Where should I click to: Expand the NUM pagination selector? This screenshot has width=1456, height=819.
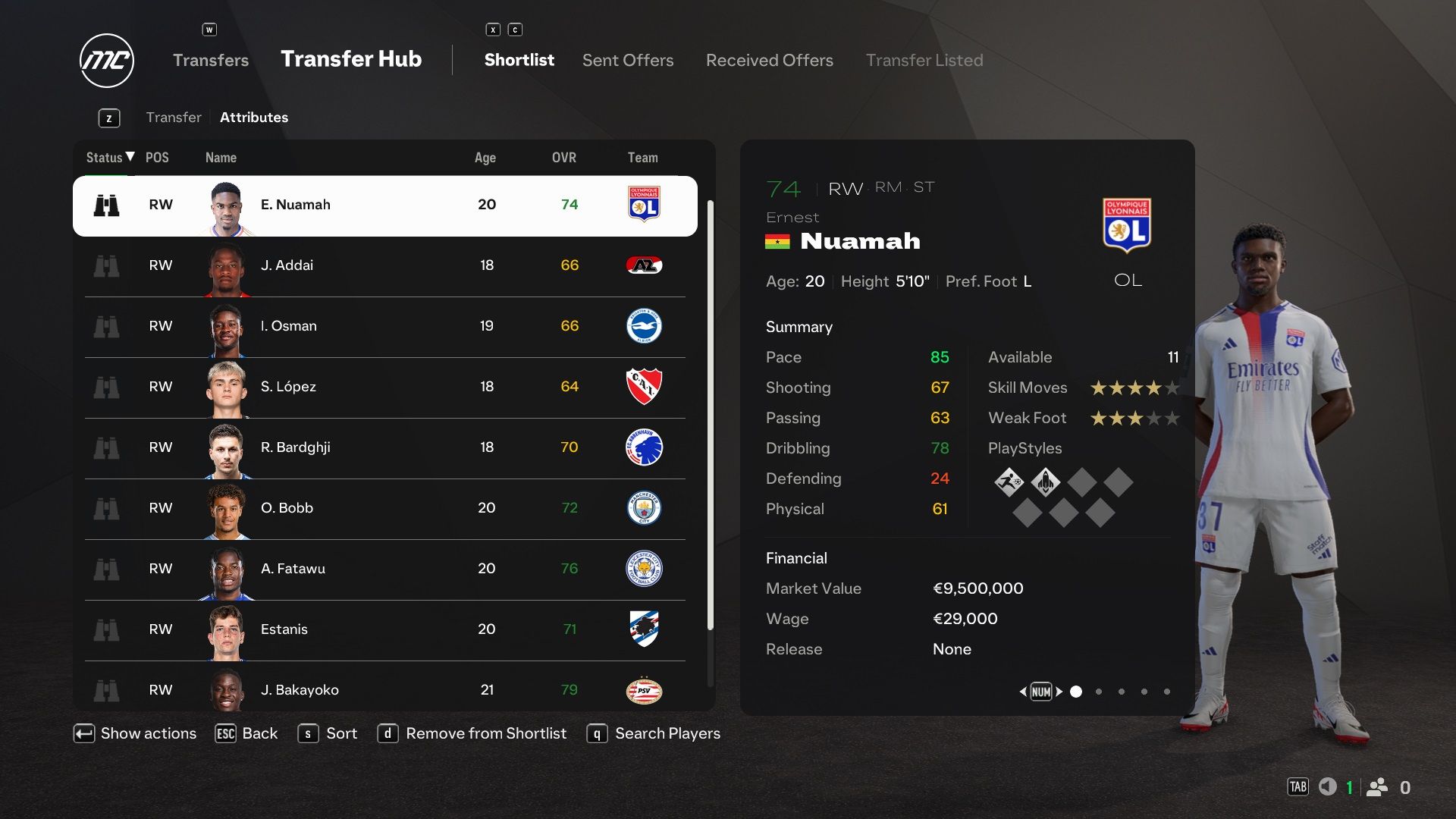click(x=1039, y=691)
